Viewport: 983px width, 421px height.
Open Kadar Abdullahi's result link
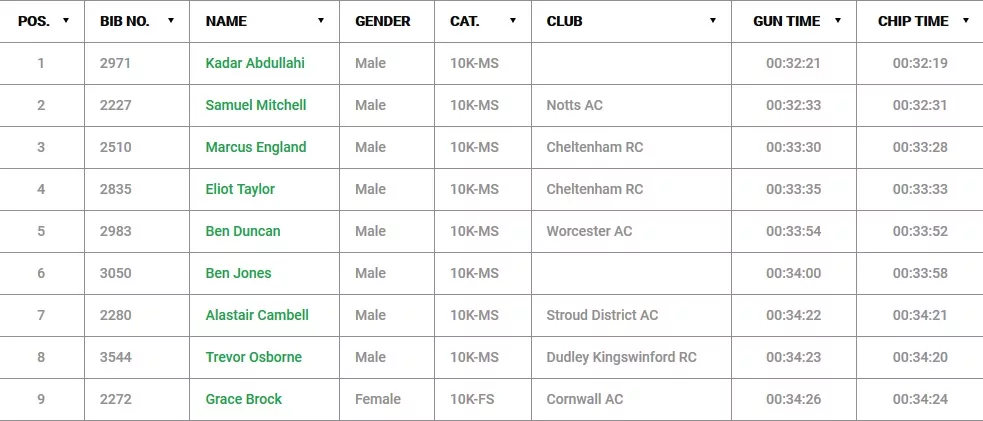click(255, 63)
